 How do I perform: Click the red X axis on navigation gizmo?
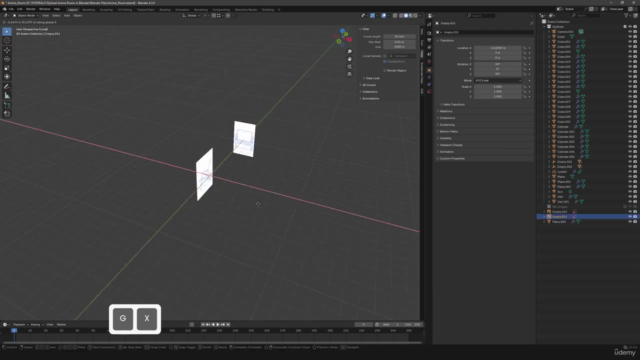(349, 40)
